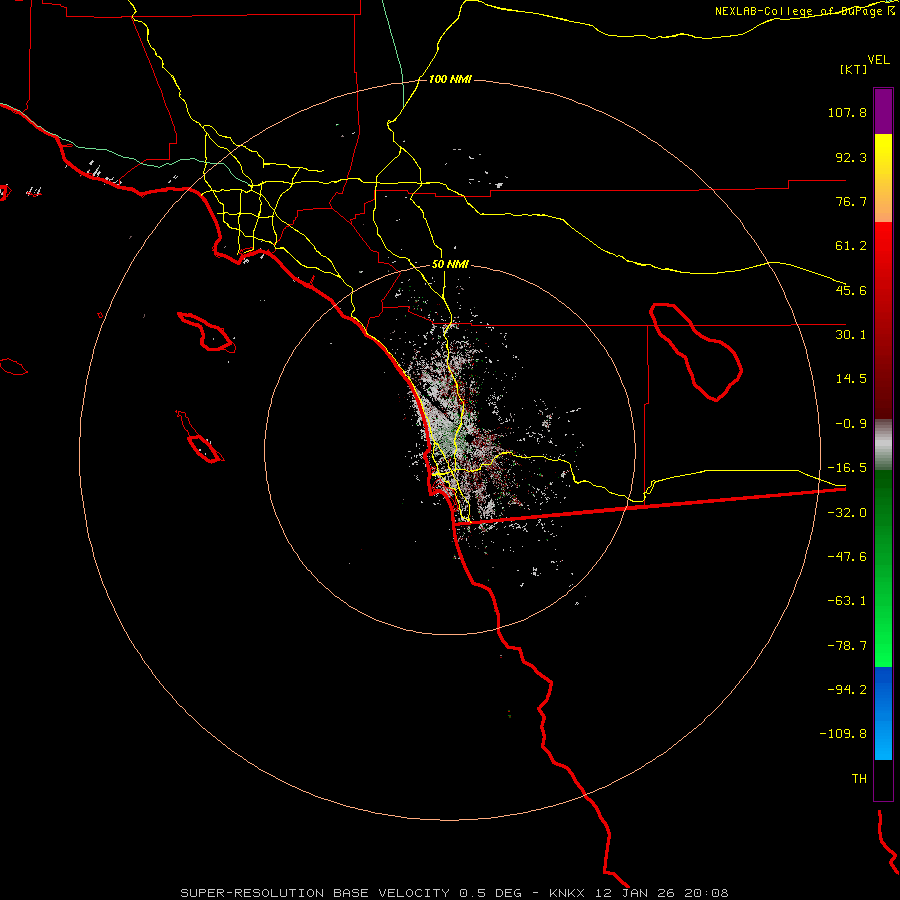Select the 50 NMI range ring label

tap(450, 265)
